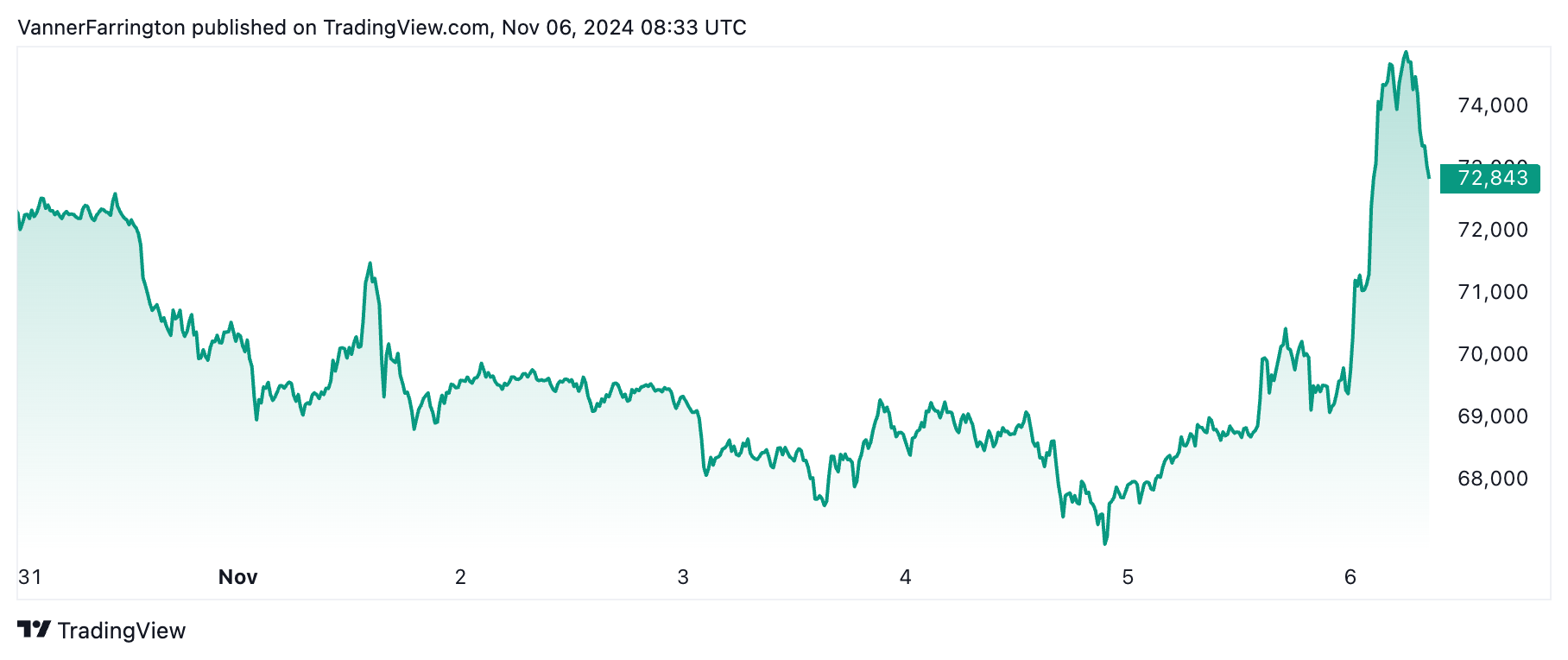The width and height of the screenshot is (1568, 660).
Task: Select the 69,000 price axis label
Action: tap(1493, 416)
